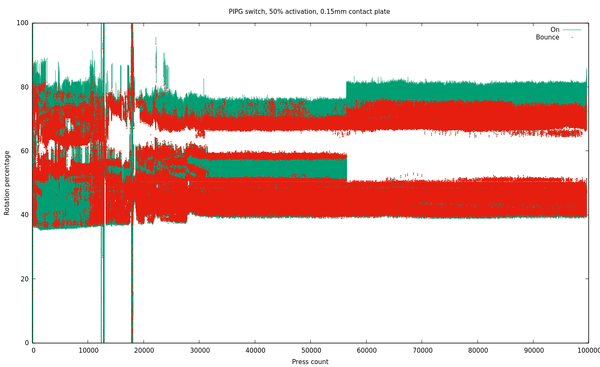Click the 70000 tick label on x-axis
This screenshot has width=600, height=367.
(x=422, y=351)
